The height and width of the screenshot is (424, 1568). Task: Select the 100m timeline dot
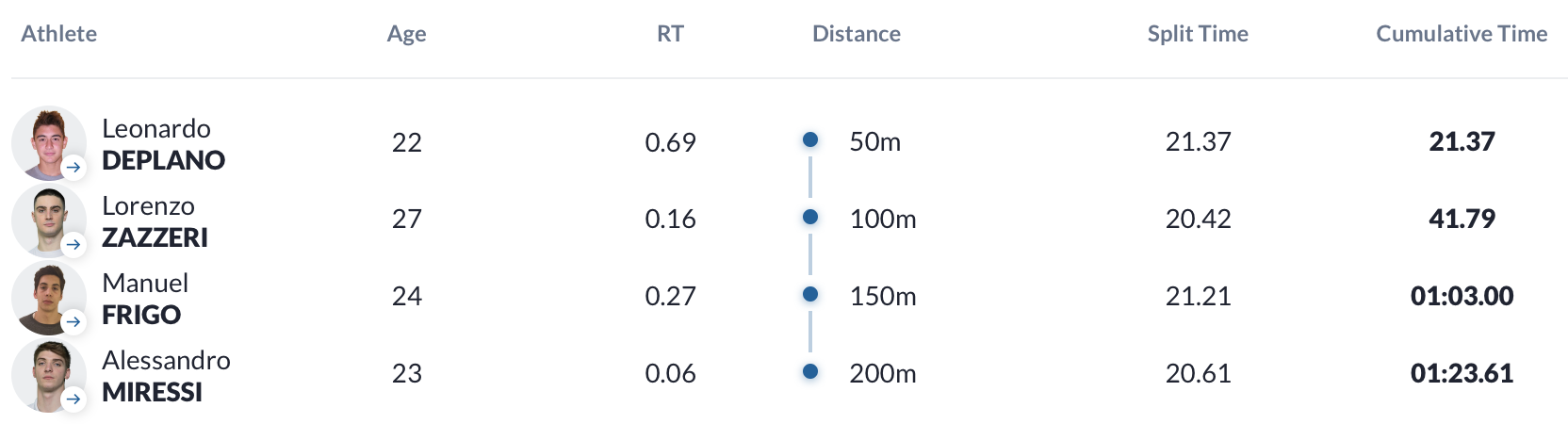pyautogui.click(x=809, y=217)
